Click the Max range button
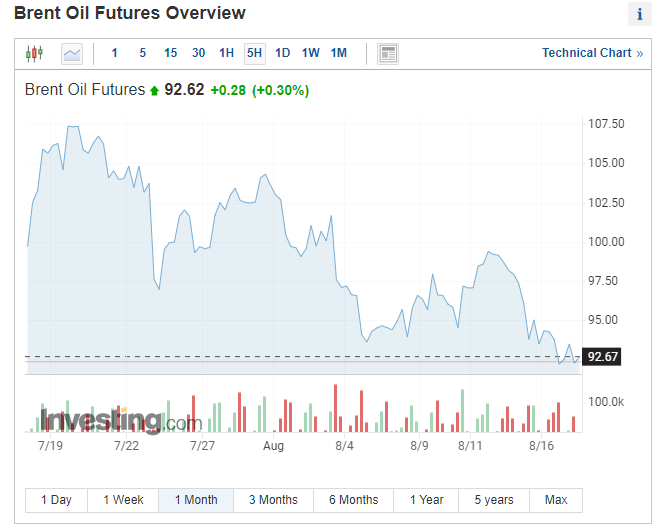Viewport: 660px width, 532px height. click(x=556, y=500)
